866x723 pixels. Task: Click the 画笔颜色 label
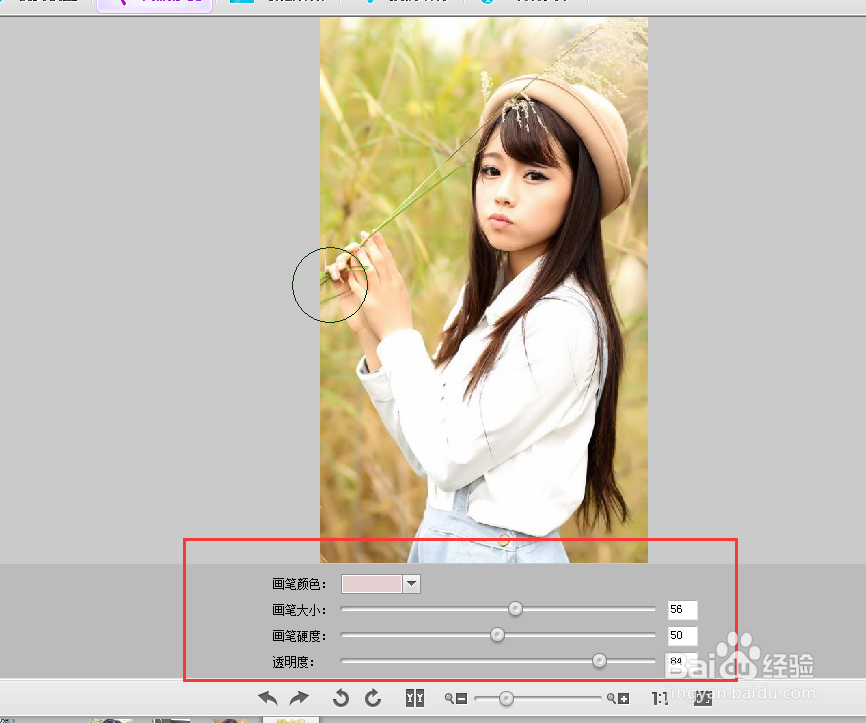tap(299, 584)
